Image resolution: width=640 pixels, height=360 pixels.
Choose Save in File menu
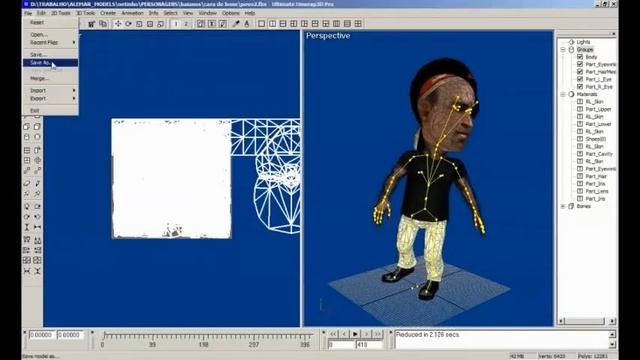click(50, 54)
